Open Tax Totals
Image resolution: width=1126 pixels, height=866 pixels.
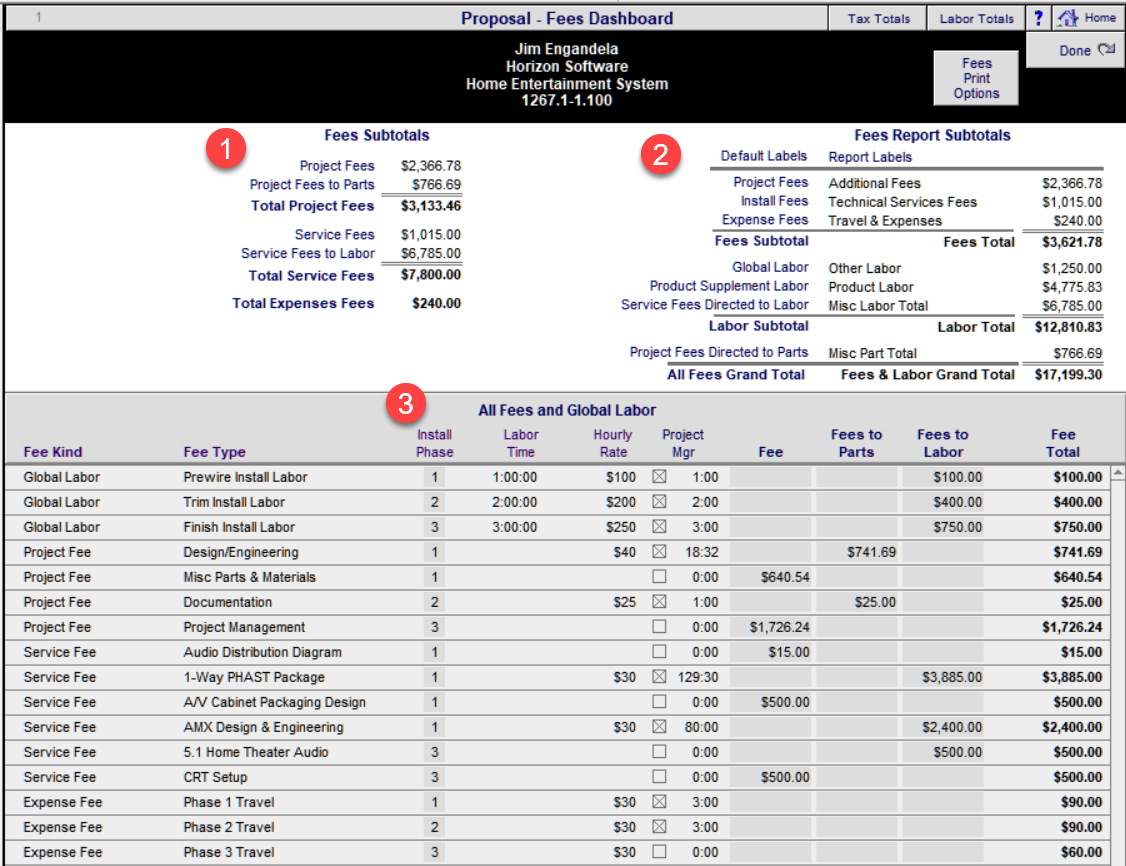click(x=878, y=19)
